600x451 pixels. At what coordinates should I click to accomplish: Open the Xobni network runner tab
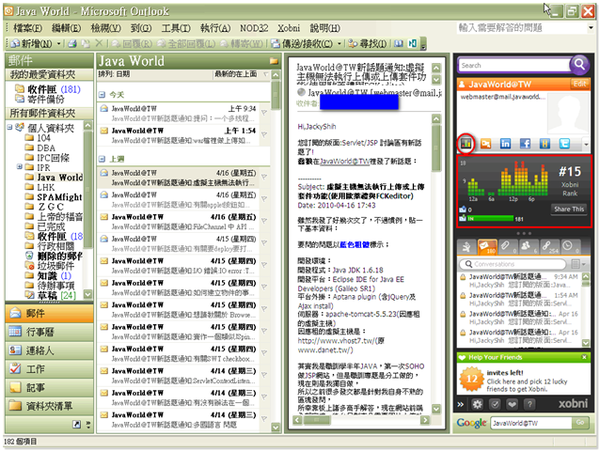click(x=466, y=247)
